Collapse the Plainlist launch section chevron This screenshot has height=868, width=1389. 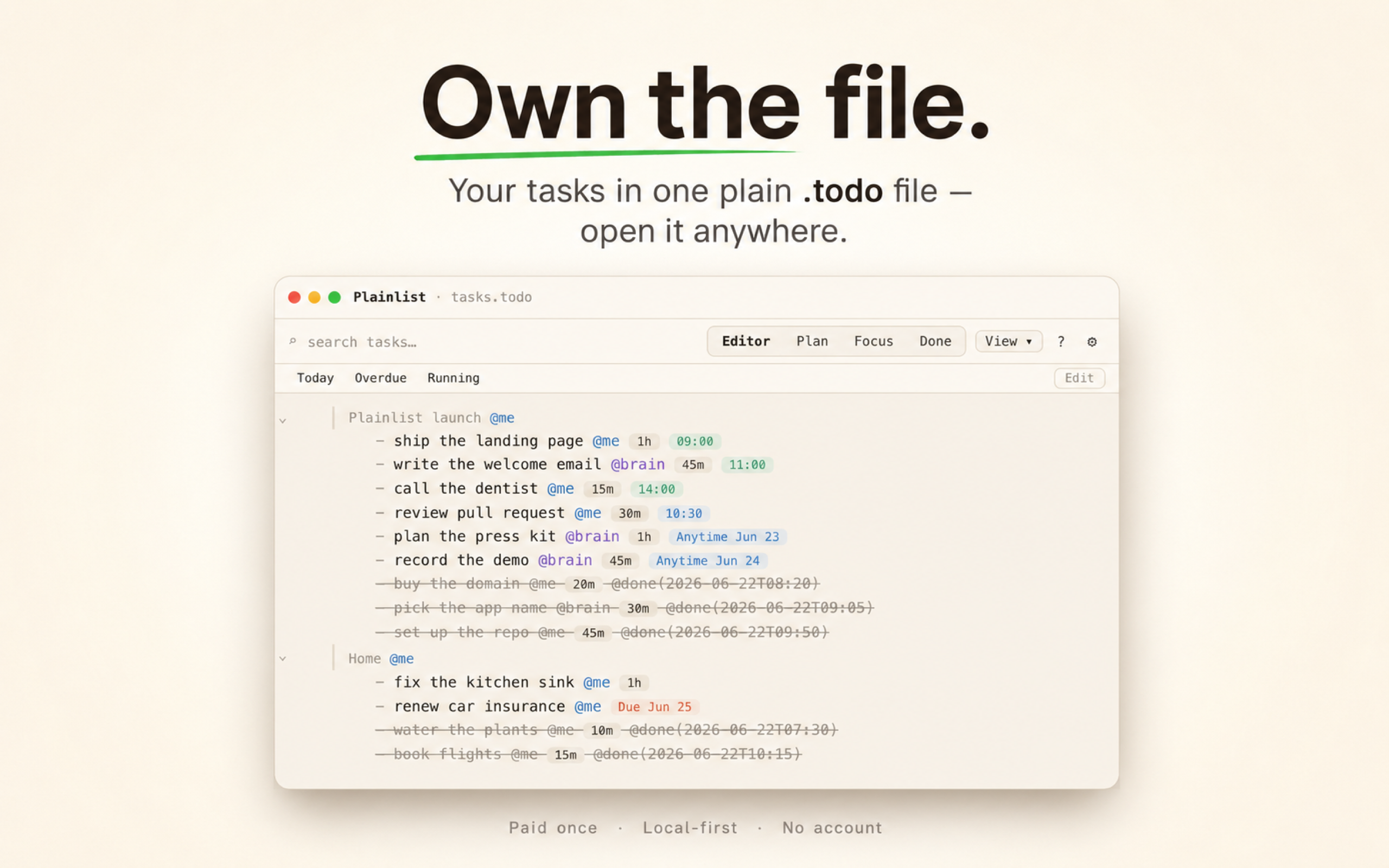tap(282, 420)
